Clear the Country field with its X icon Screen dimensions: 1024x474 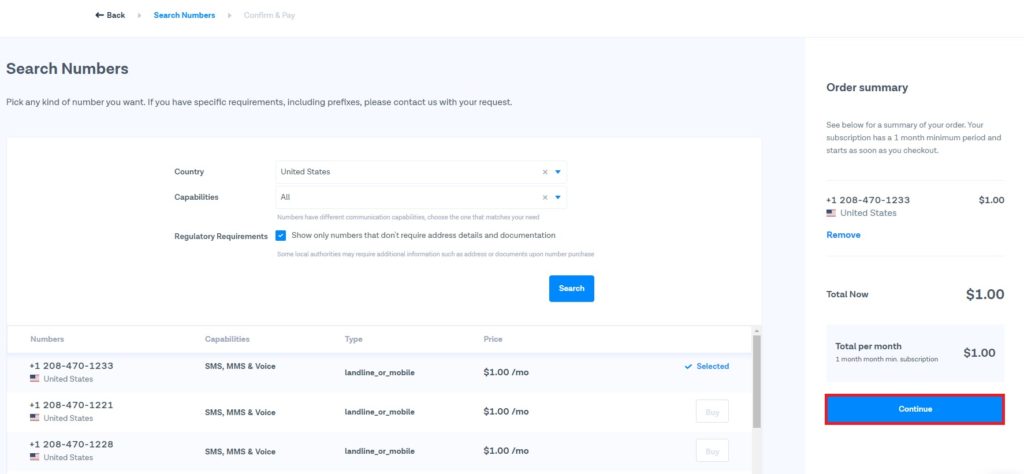point(545,172)
